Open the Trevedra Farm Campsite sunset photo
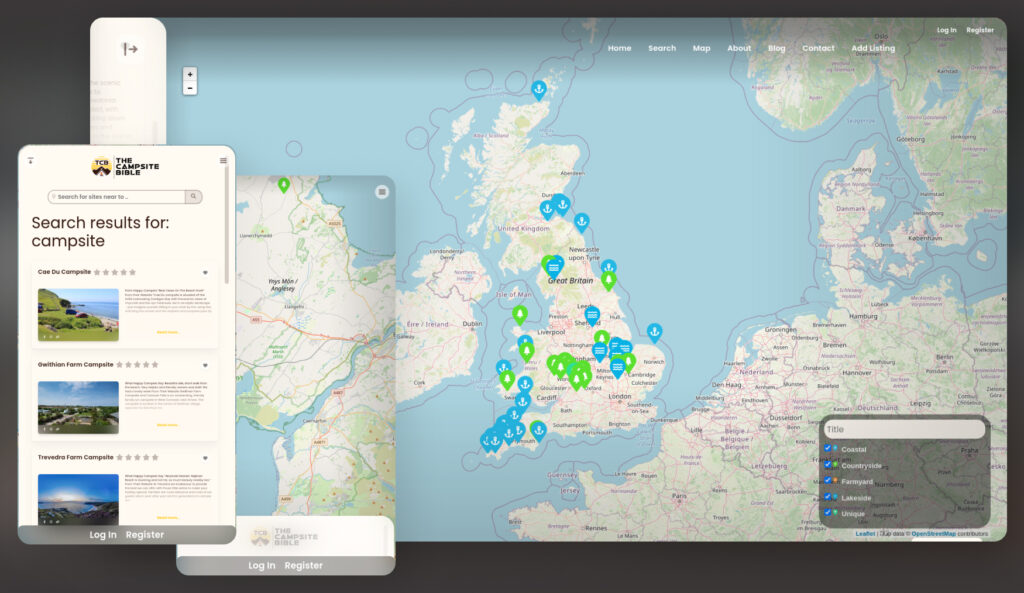The image size is (1024, 593). tap(78, 500)
